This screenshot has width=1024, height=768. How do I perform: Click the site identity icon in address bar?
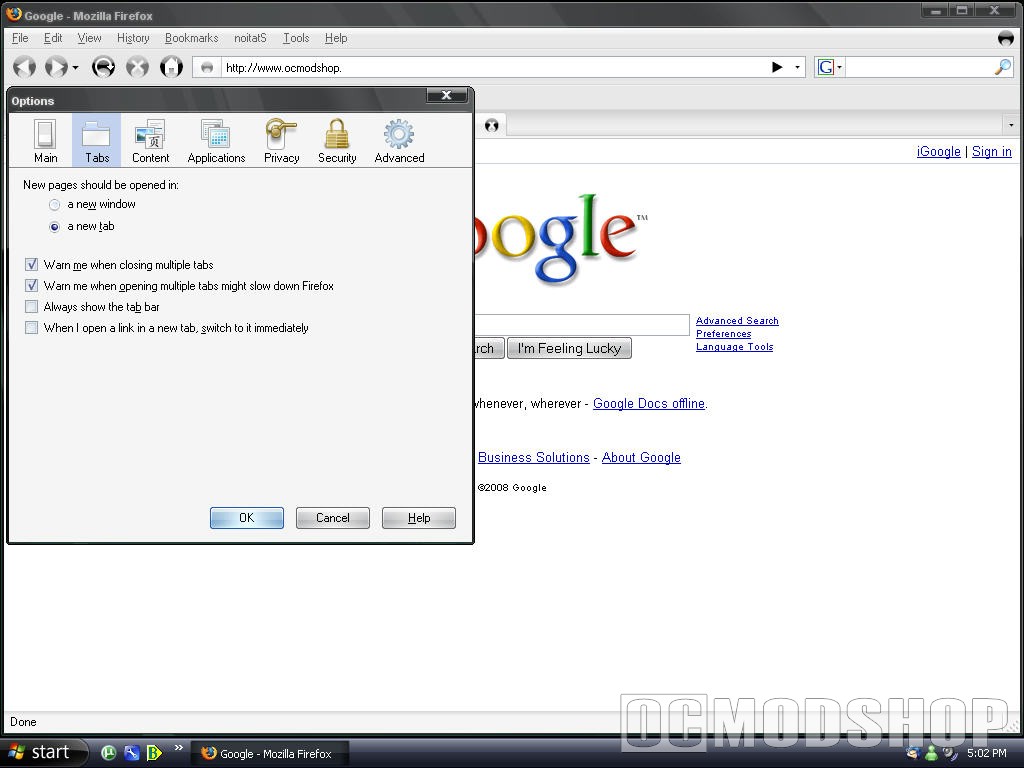[x=207, y=67]
